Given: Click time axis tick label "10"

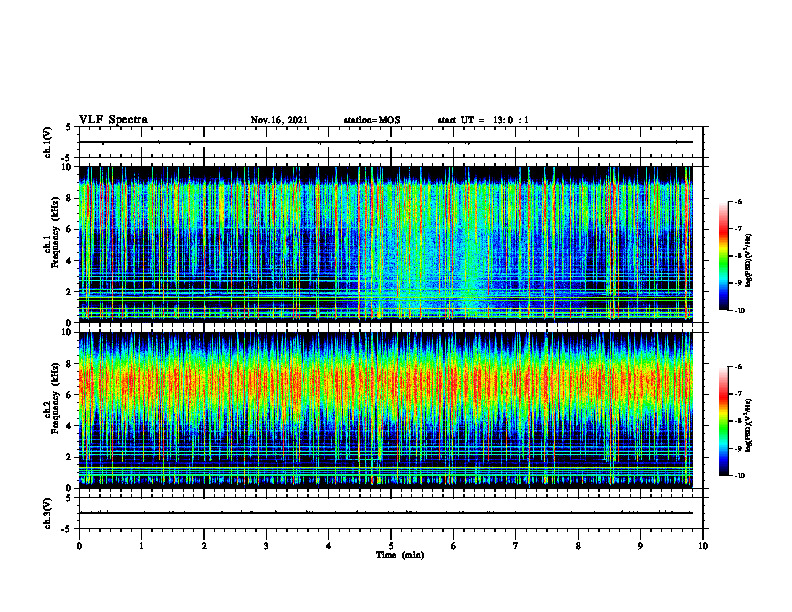Looking at the screenshot, I should (x=703, y=546).
